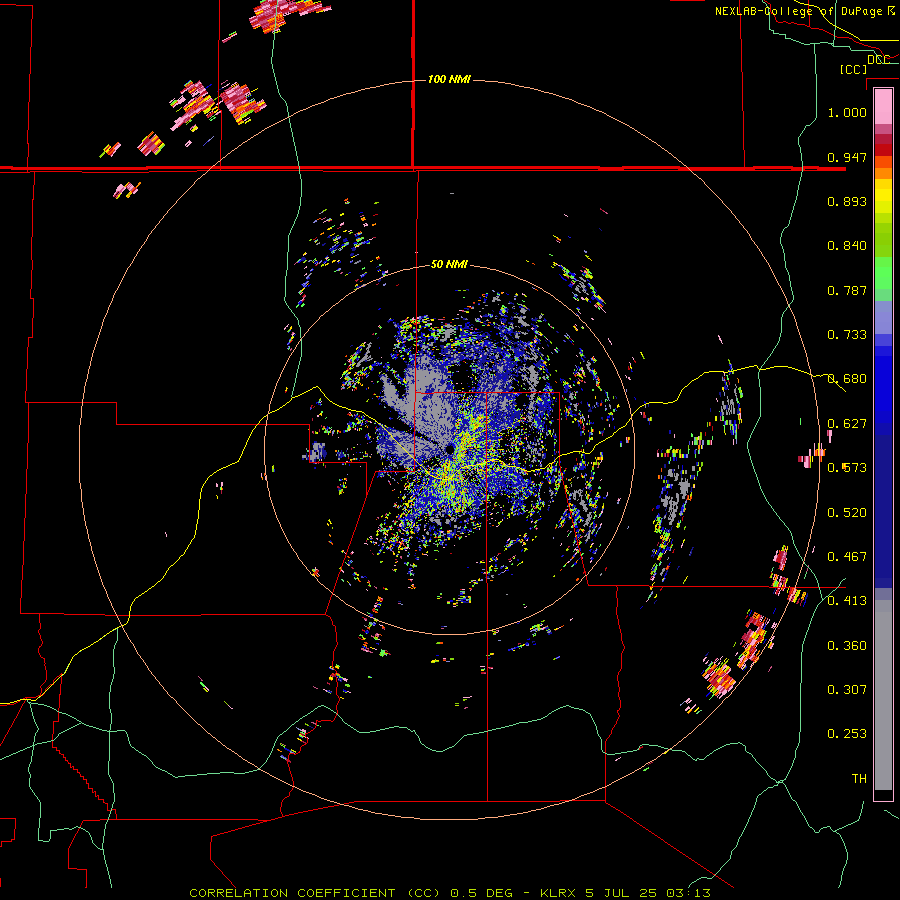This screenshot has height=900, width=900.
Task: Click the TH legend label
Action: (859, 779)
